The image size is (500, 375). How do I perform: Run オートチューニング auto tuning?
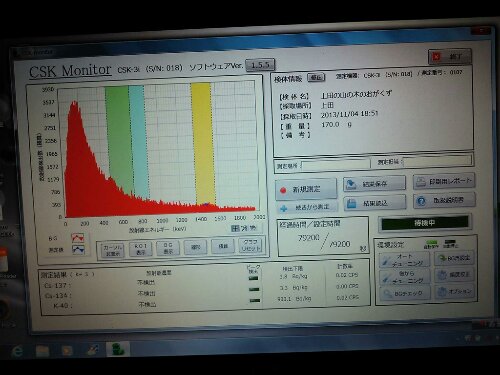coord(404,260)
